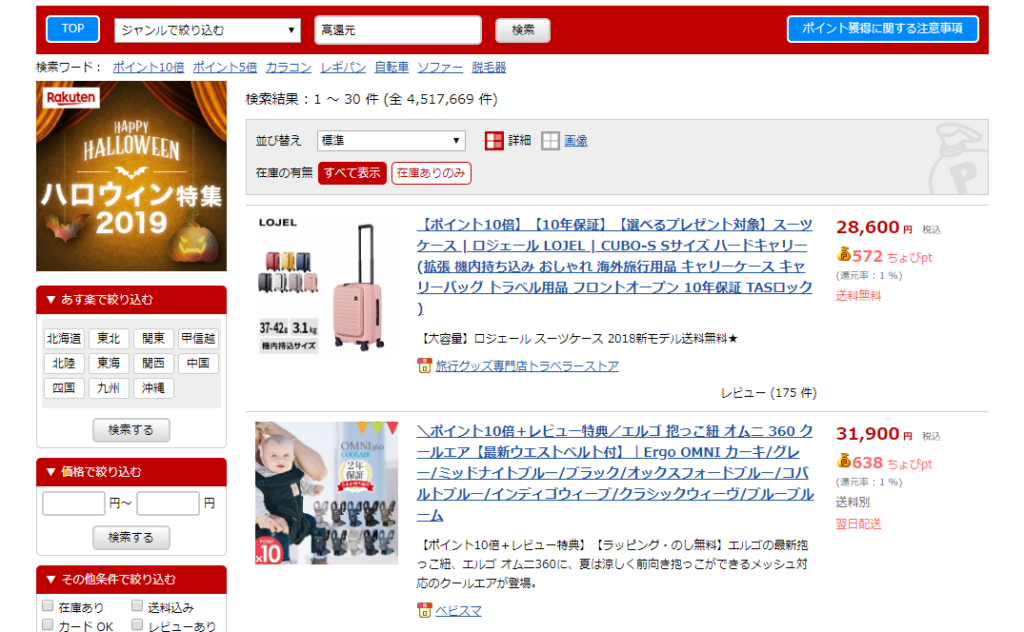
Task: Click the ポイント10倍 search word link
Action: coord(148,67)
